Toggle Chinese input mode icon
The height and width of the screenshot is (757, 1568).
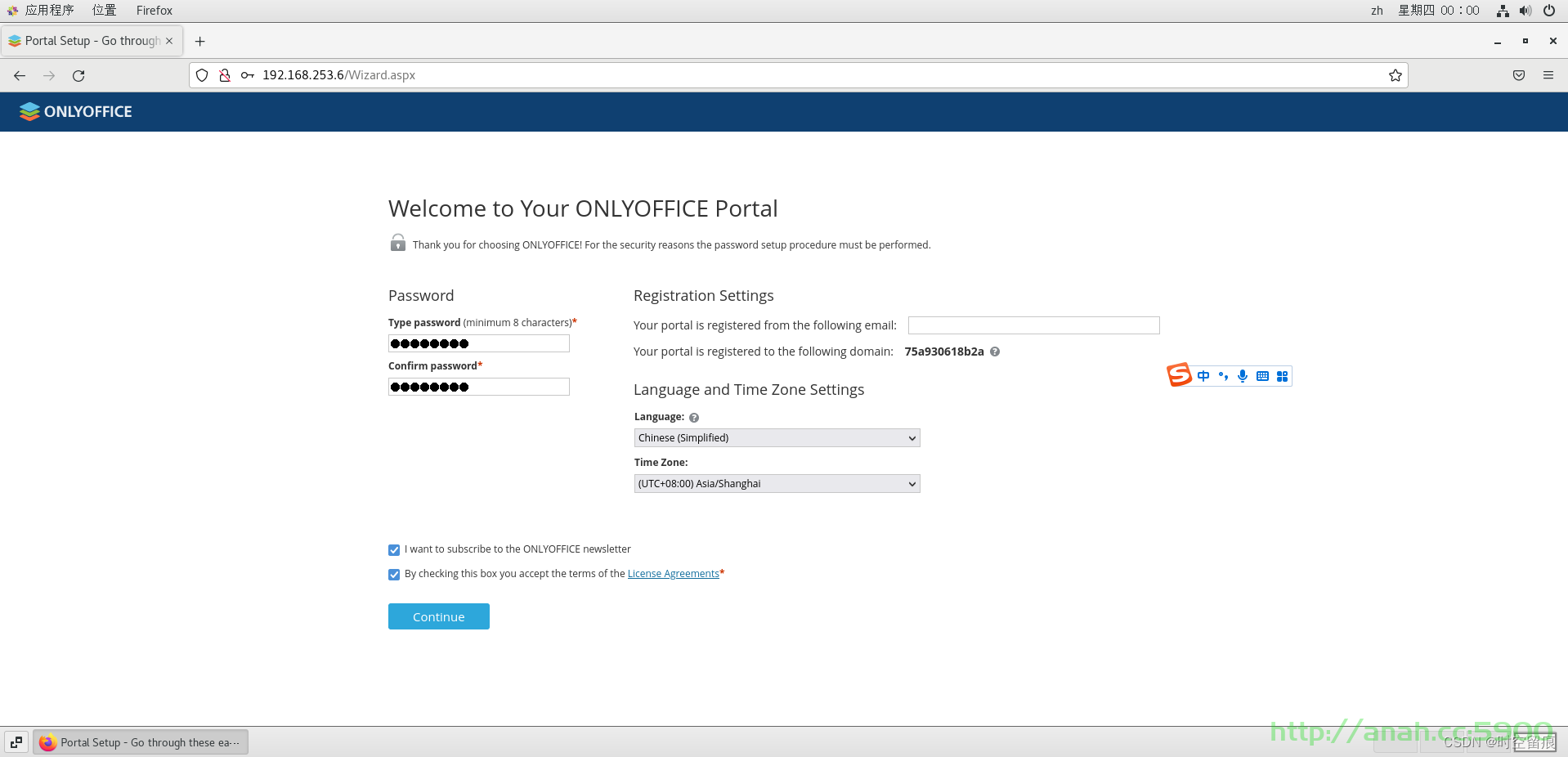[x=1203, y=376]
